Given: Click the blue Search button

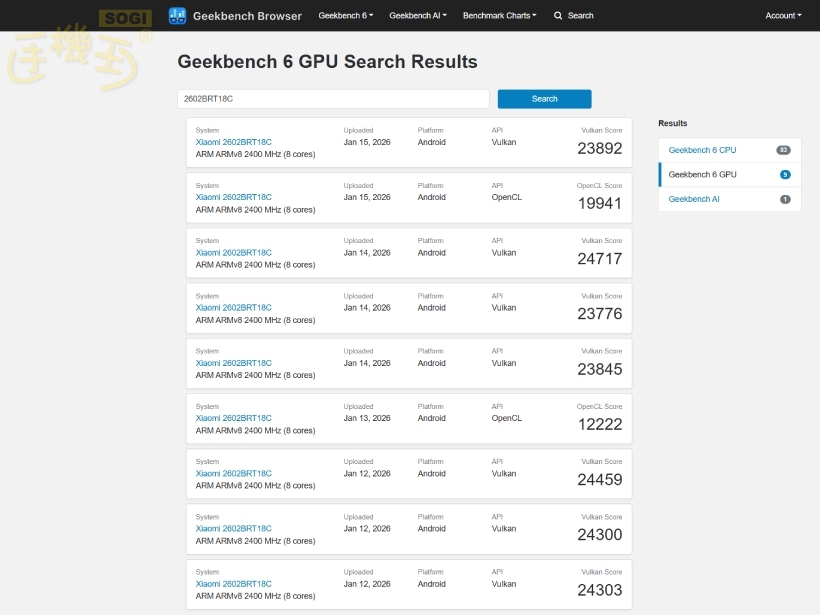Looking at the screenshot, I should pyautogui.click(x=544, y=99).
